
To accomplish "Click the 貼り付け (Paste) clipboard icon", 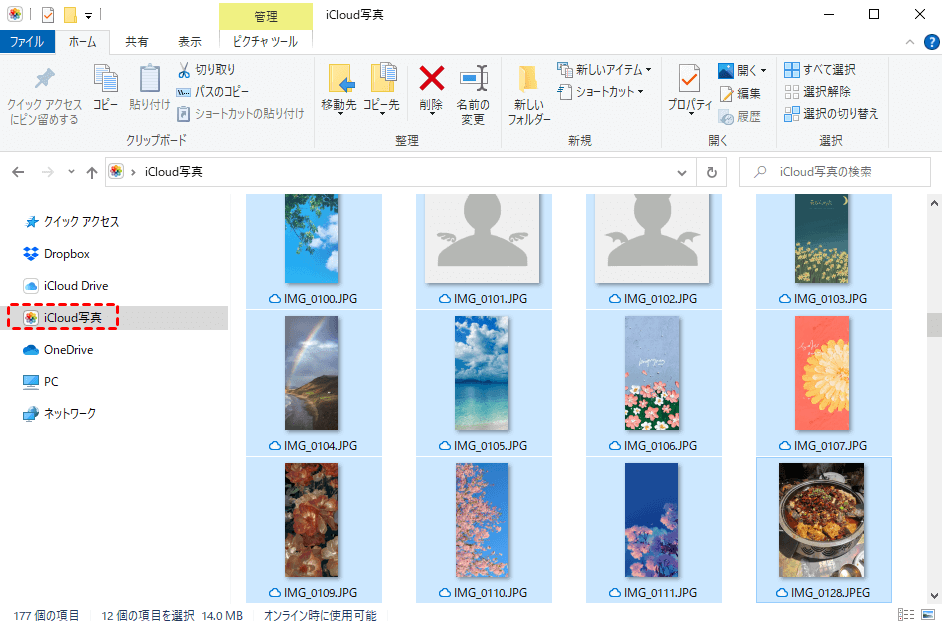I will (149, 80).
